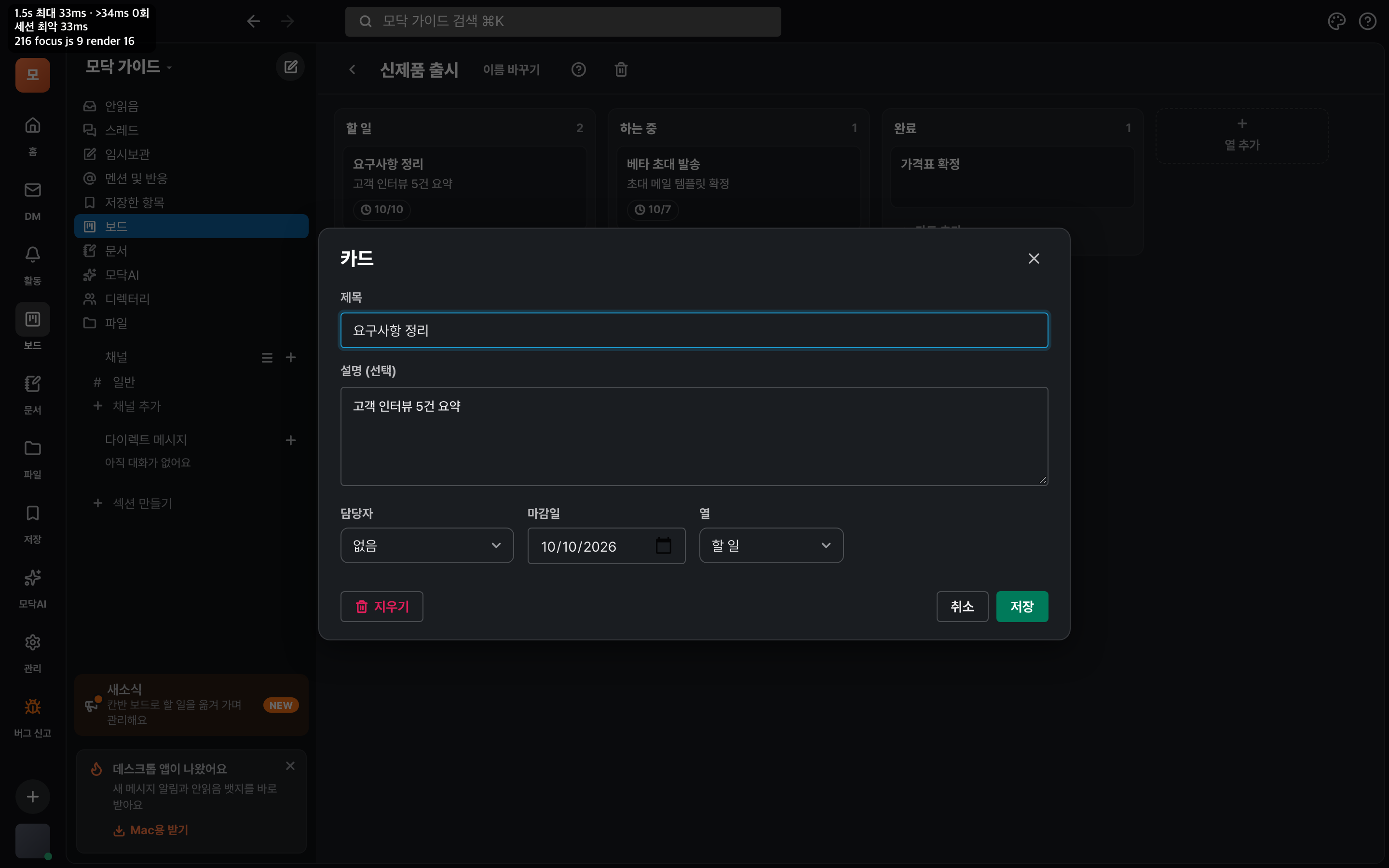Screen dimensions: 1389x868
Task: Click the green 저장 save button
Action: point(1021,606)
